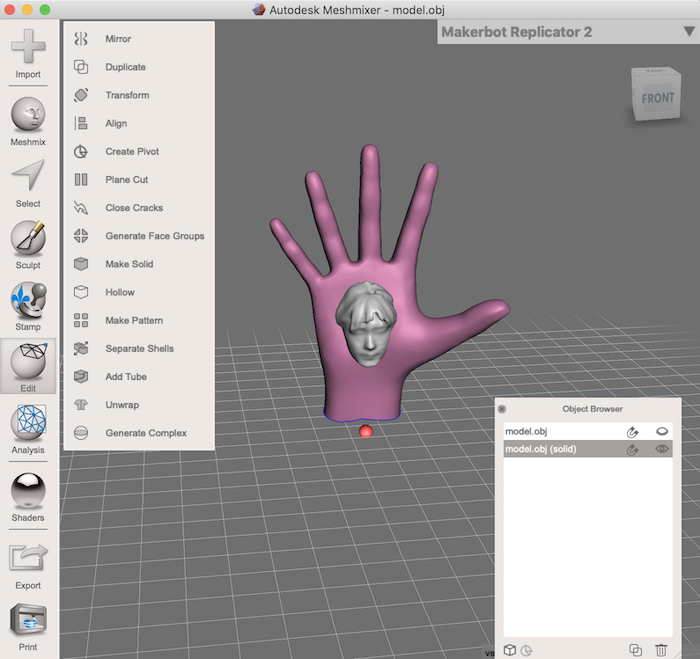Select model.obj in Object Browser
This screenshot has height=659, width=700.
click(x=588, y=431)
